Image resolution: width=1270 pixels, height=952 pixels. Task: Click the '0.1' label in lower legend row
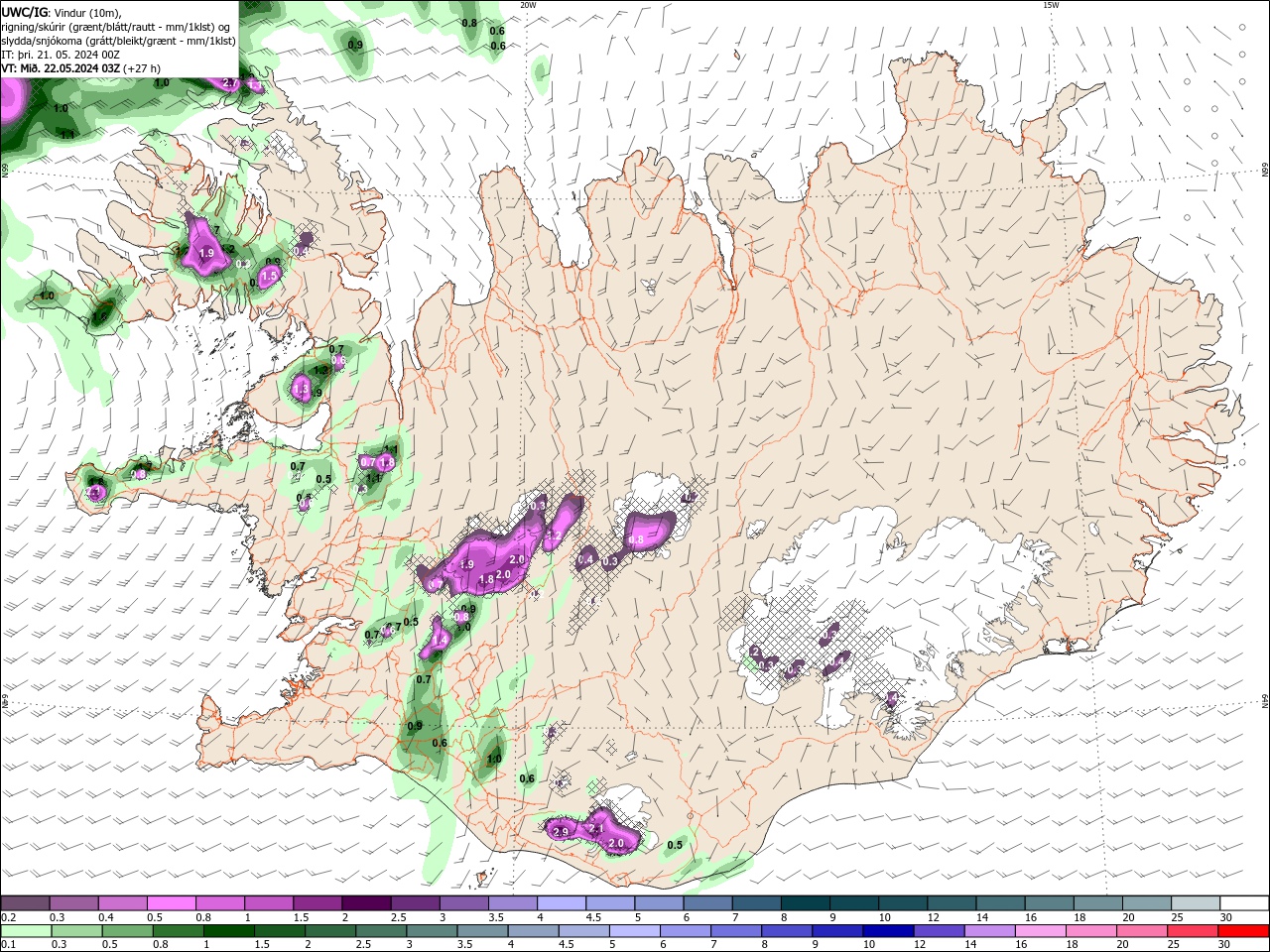[x=7, y=945]
